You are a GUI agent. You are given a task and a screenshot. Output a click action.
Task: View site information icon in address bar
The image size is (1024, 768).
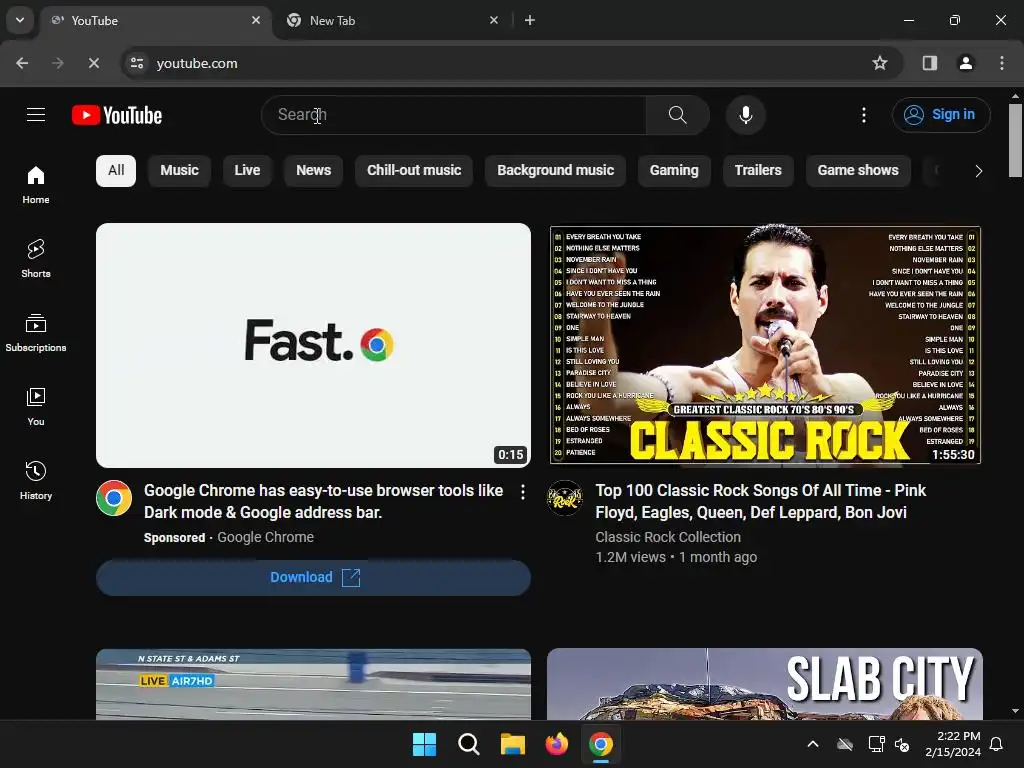tap(137, 63)
